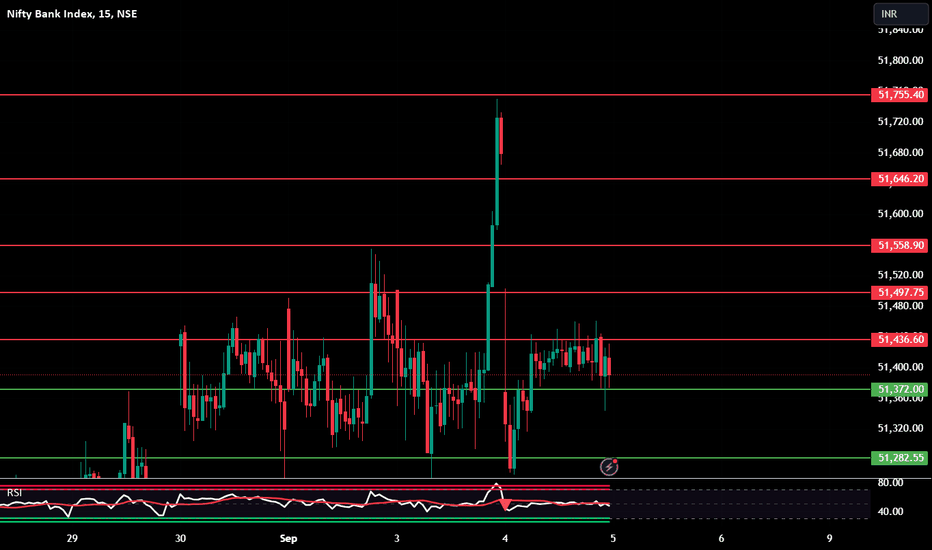The height and width of the screenshot is (550, 932).
Task: Click the lightning bolt alert icon on the chart
Action: click(609, 467)
